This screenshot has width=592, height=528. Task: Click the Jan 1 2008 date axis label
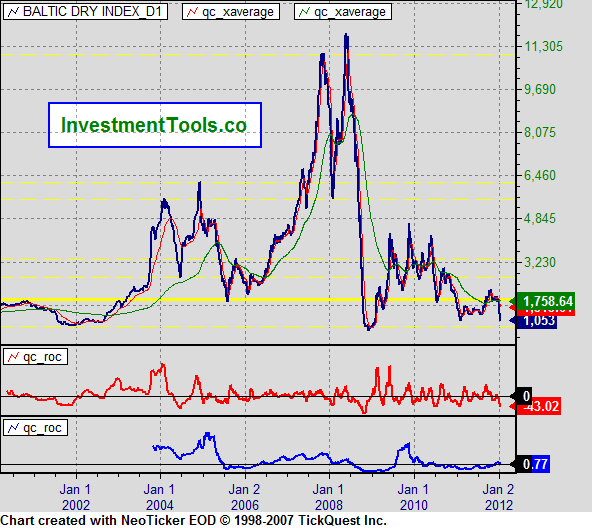click(329, 497)
